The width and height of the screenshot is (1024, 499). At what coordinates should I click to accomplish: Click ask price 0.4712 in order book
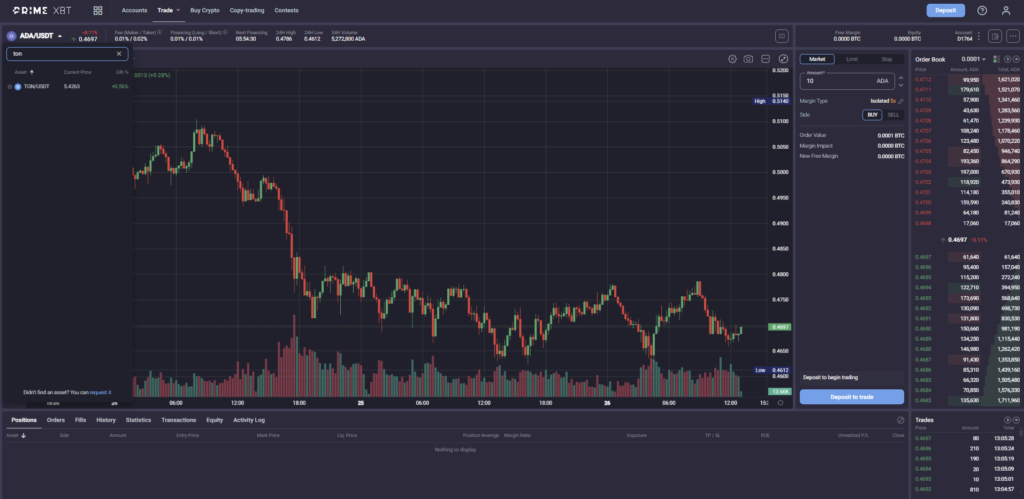pyautogui.click(x=923, y=80)
